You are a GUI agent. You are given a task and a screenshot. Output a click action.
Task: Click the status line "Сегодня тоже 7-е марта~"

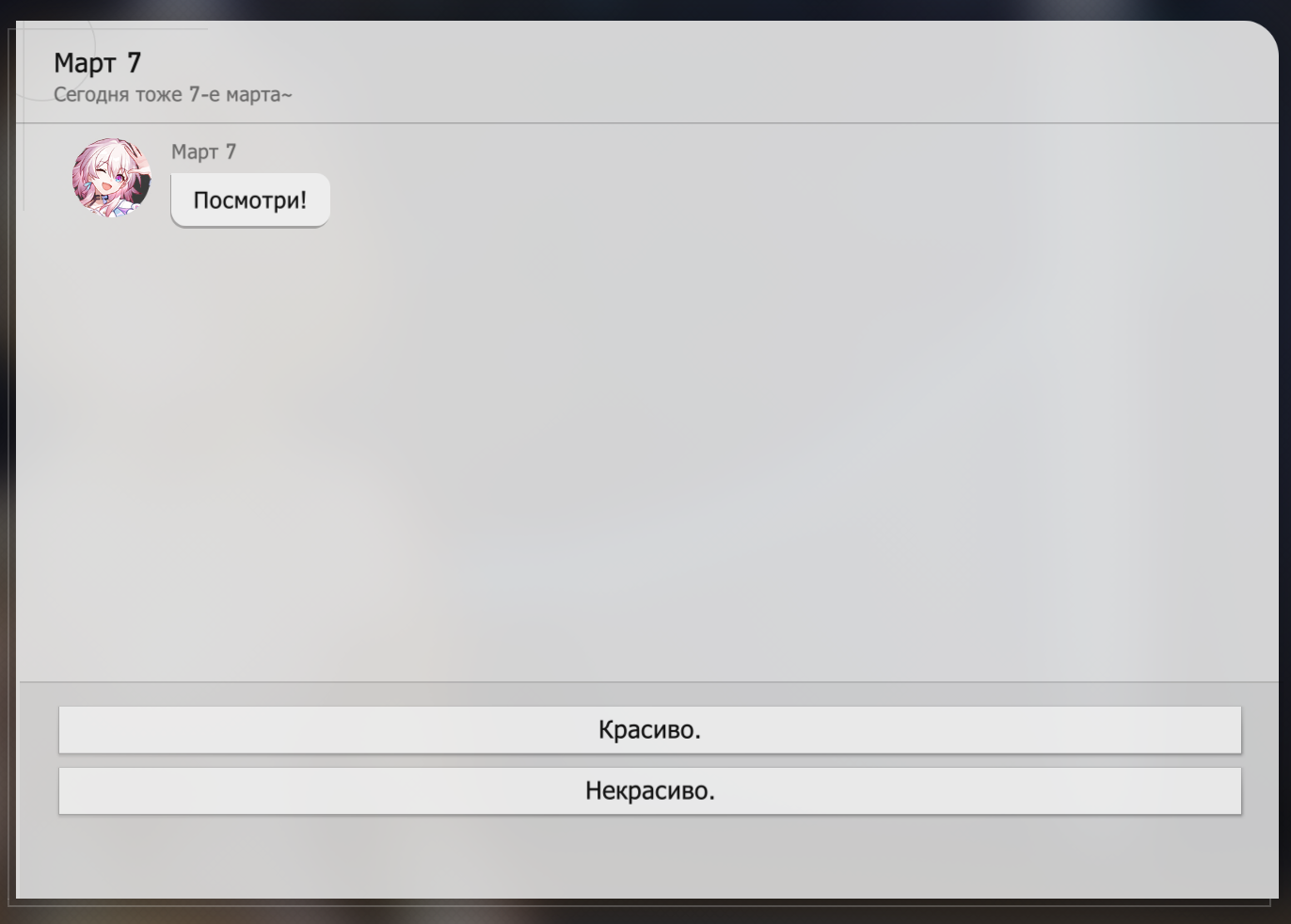point(173,95)
